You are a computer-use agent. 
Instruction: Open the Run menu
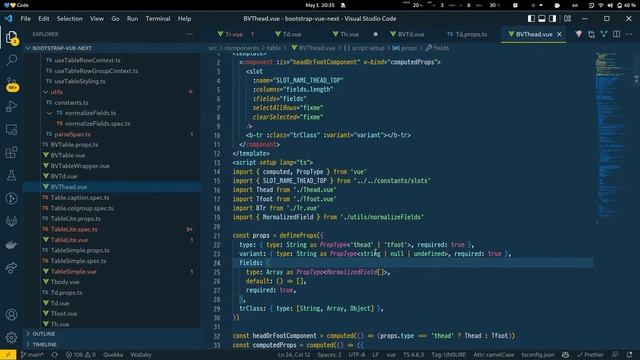(x=132, y=19)
